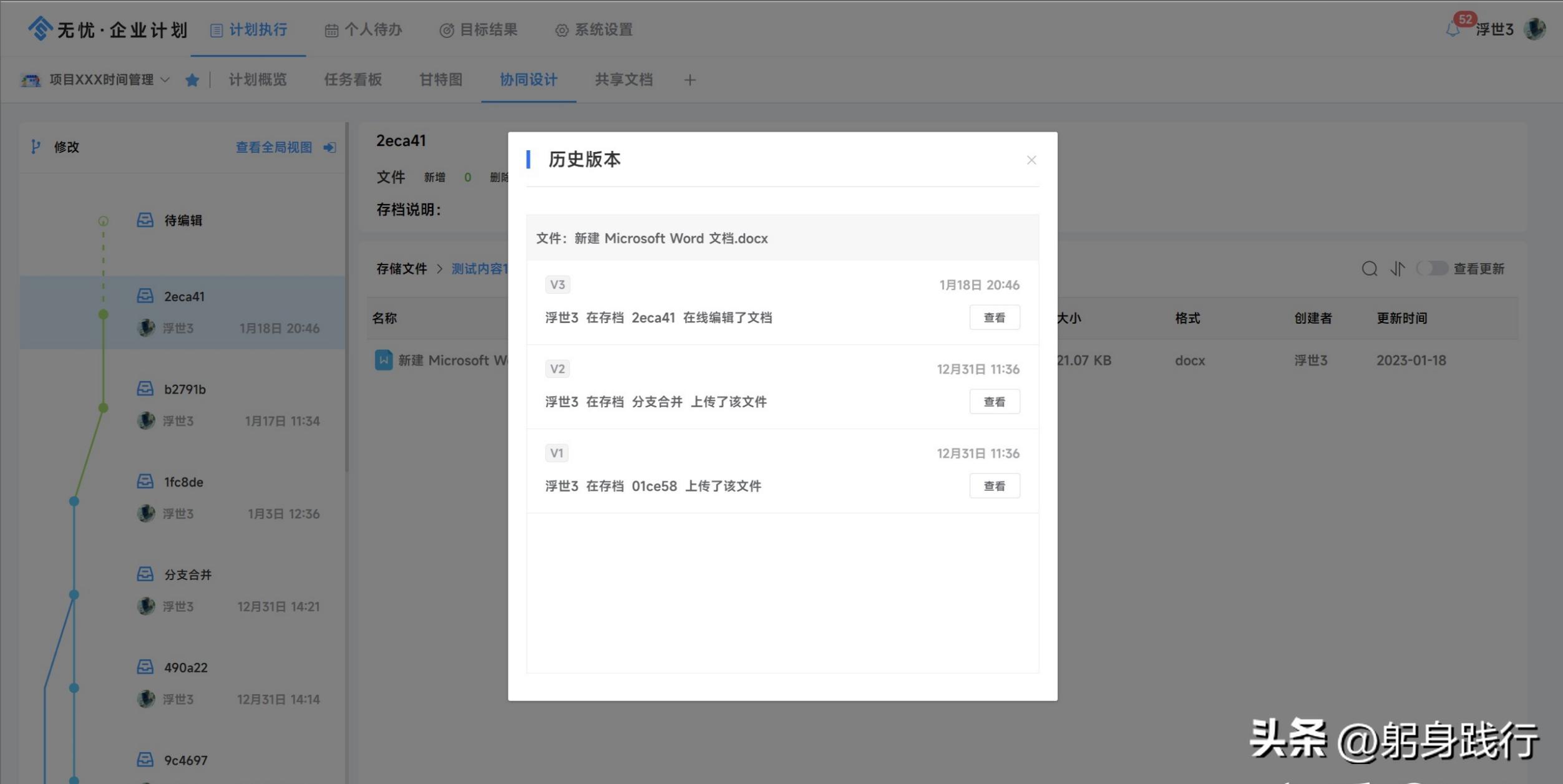Click the star favorite icon
Viewport: 1563px width, 784px height.
pos(192,80)
